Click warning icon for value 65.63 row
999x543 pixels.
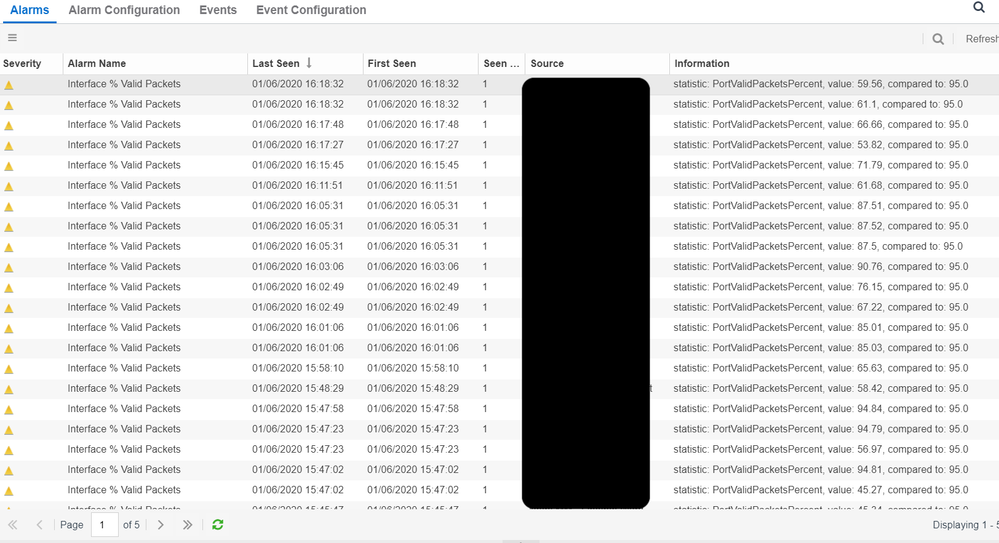click(x=9, y=369)
